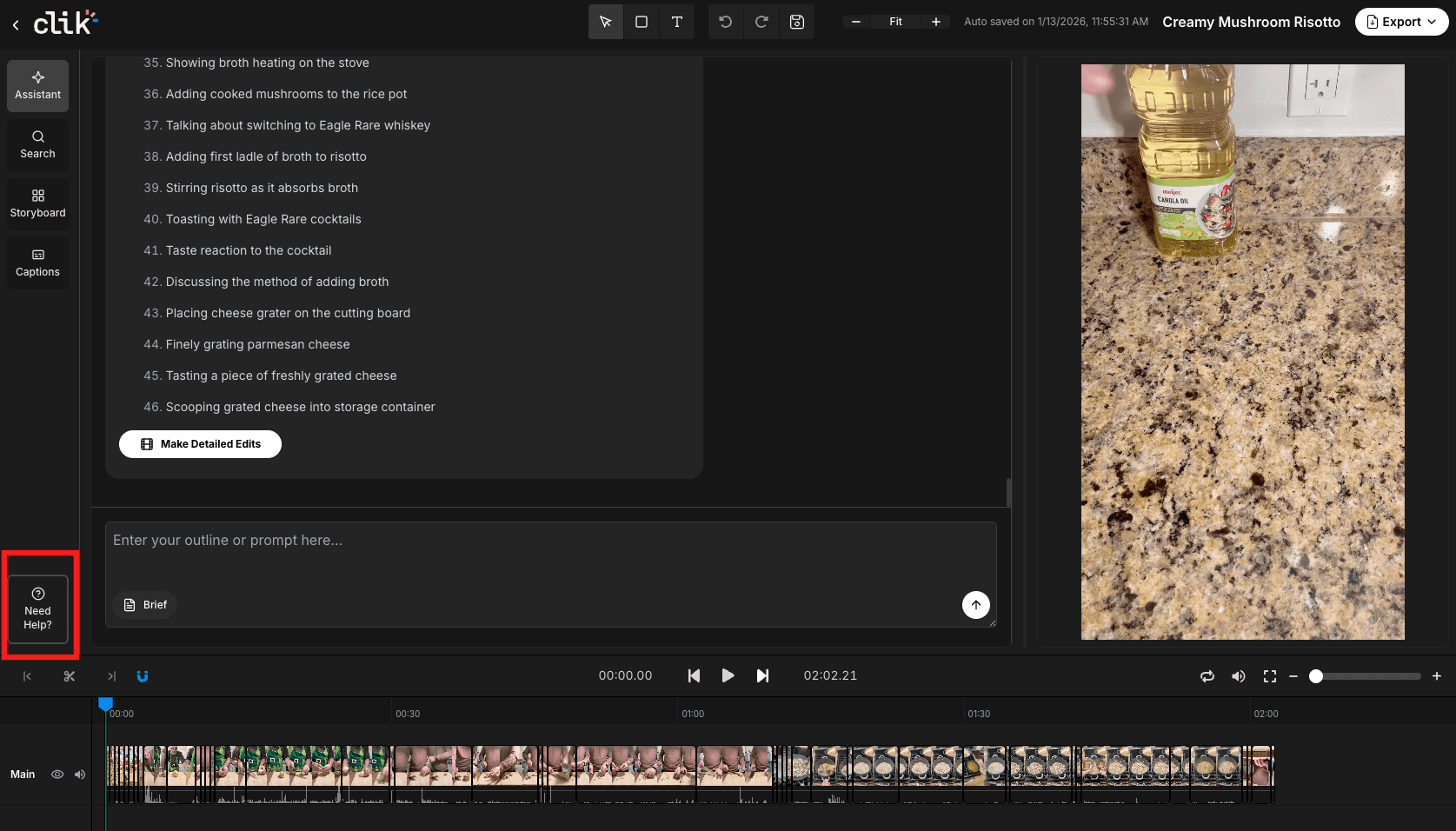Click the Fit zoom level selector
Viewport: 1456px width, 831px height.
tap(895, 22)
